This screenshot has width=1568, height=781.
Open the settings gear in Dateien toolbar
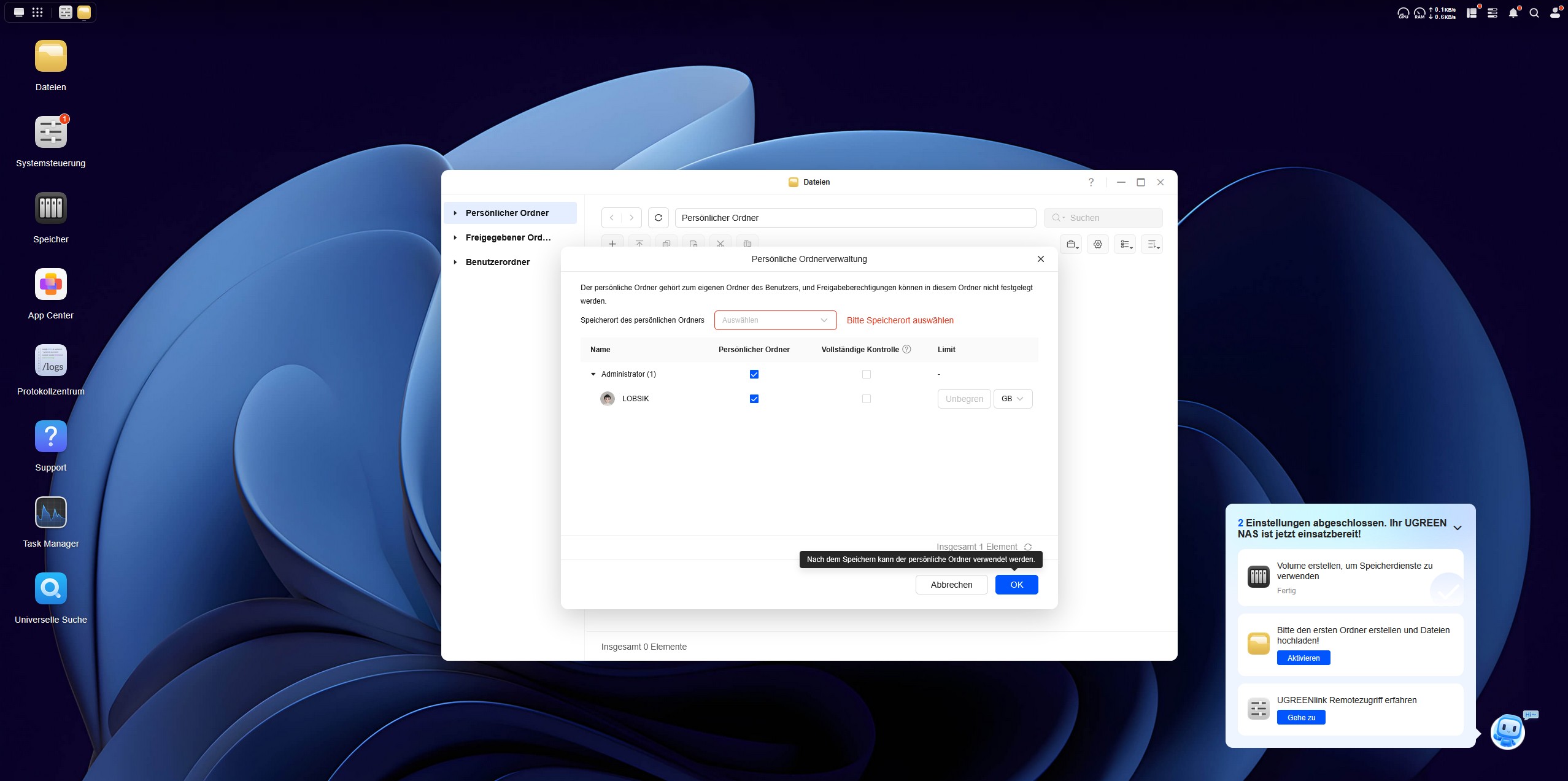click(x=1097, y=244)
